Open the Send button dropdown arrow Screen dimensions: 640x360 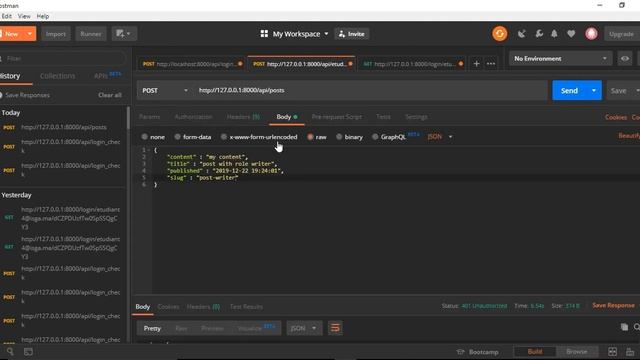point(594,91)
